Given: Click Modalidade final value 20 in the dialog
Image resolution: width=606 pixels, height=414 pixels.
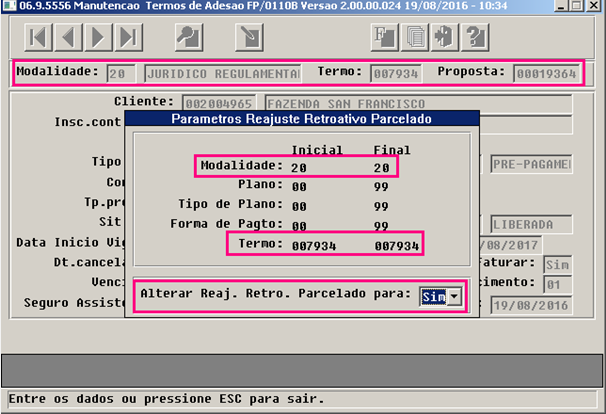Looking at the screenshot, I should coord(381,168).
